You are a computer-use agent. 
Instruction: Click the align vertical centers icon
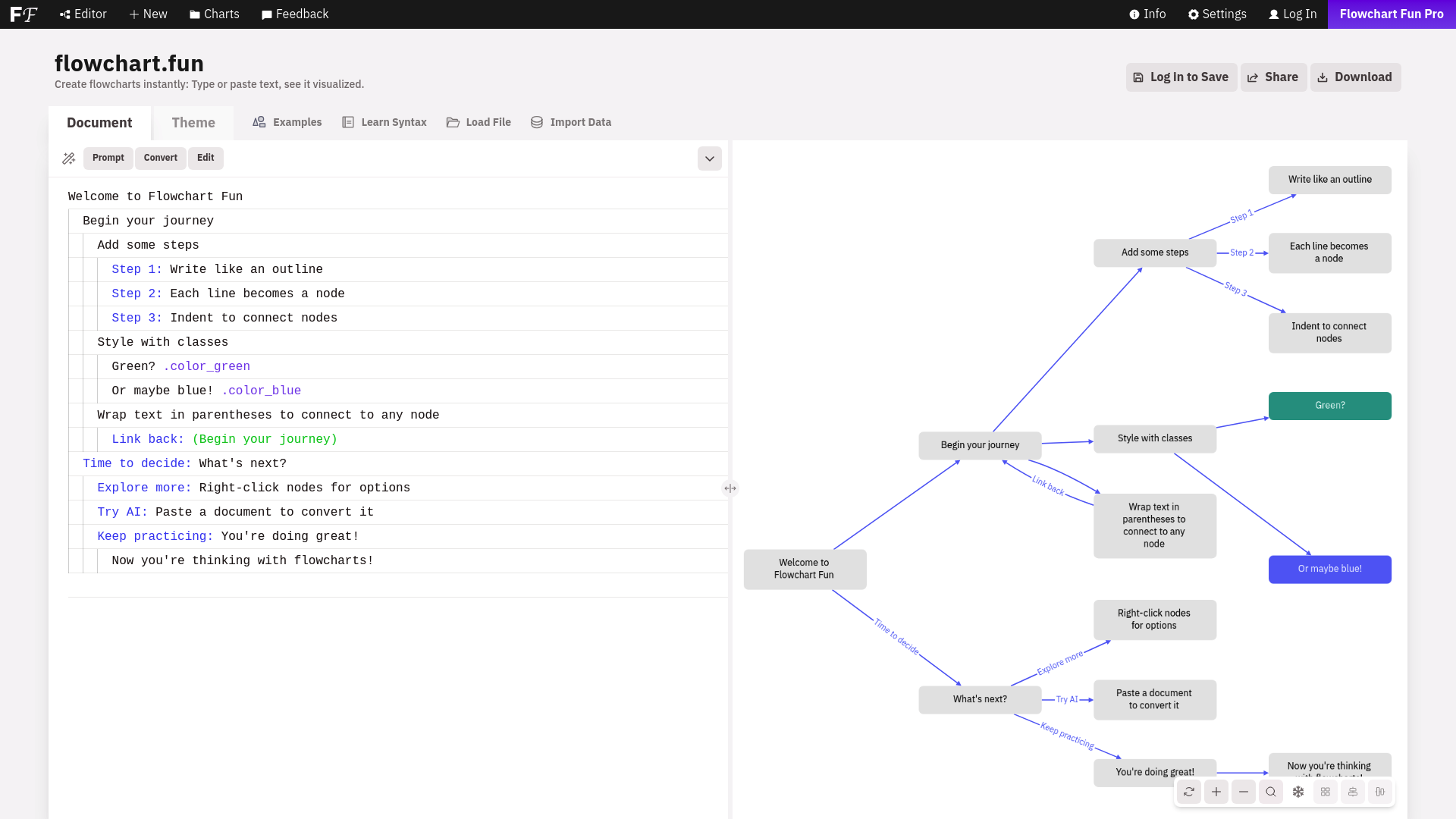(1353, 792)
